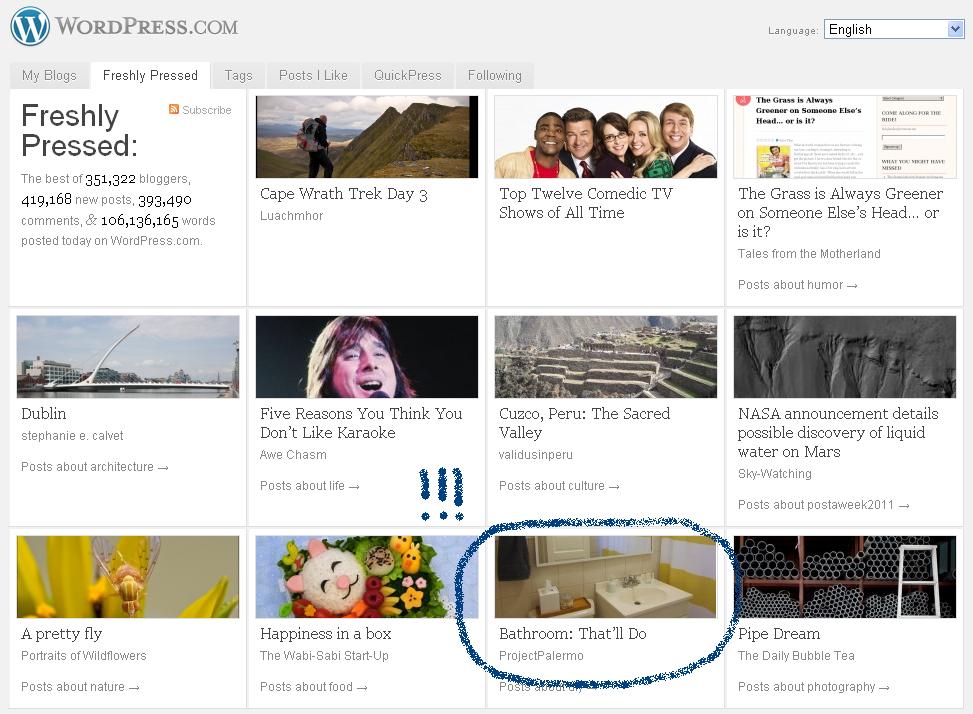Open the Cape Wrath Trek hiker thumbnail
Image resolution: width=973 pixels, height=714 pixels.
click(366, 137)
